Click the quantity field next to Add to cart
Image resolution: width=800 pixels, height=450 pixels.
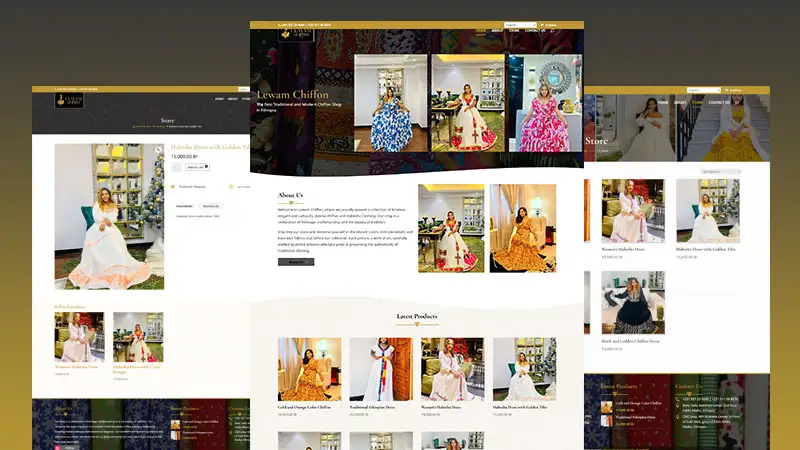(x=177, y=167)
